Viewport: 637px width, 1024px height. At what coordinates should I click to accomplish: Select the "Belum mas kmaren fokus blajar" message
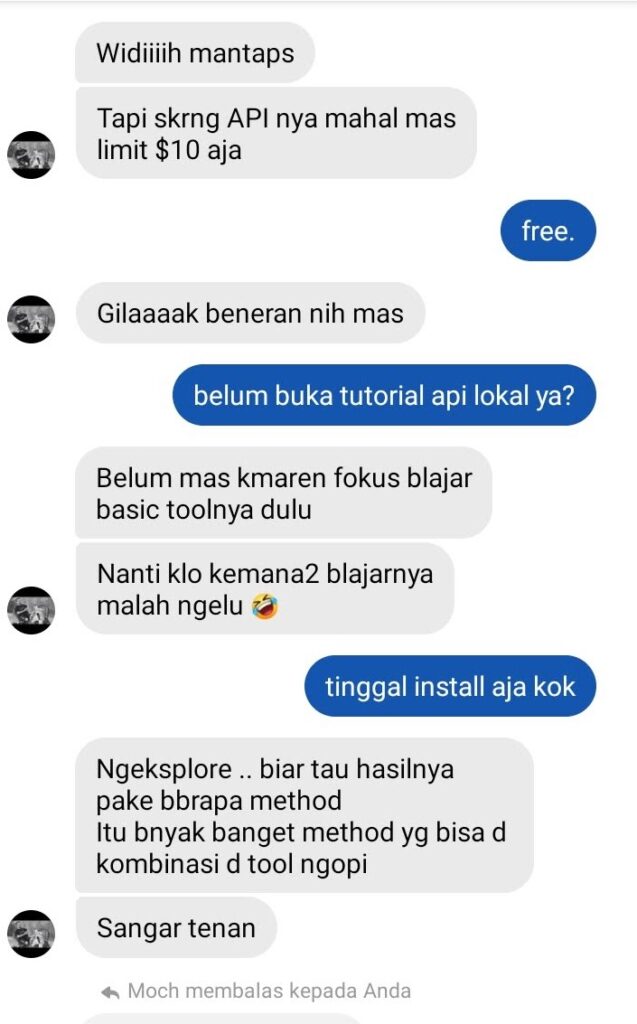284,492
